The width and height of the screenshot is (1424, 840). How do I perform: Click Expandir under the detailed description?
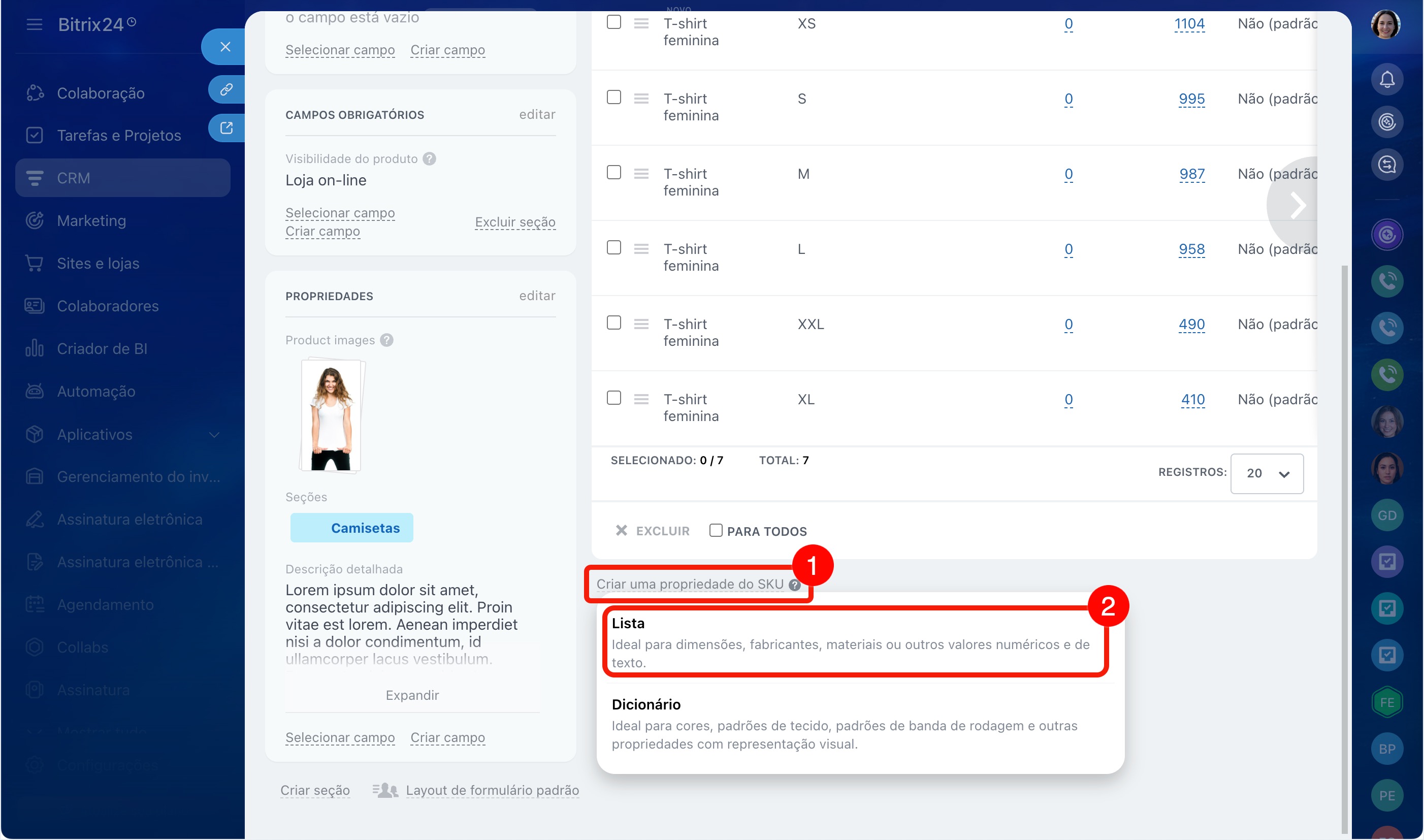pyautogui.click(x=412, y=695)
